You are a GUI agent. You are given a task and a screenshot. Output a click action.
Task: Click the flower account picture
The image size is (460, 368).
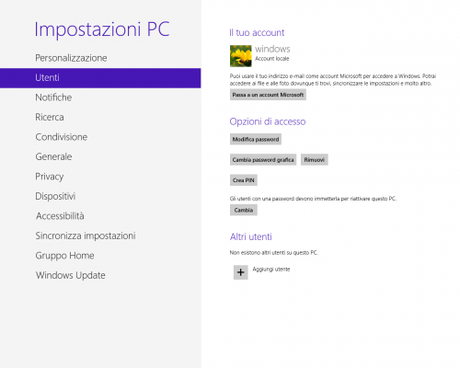[241, 56]
